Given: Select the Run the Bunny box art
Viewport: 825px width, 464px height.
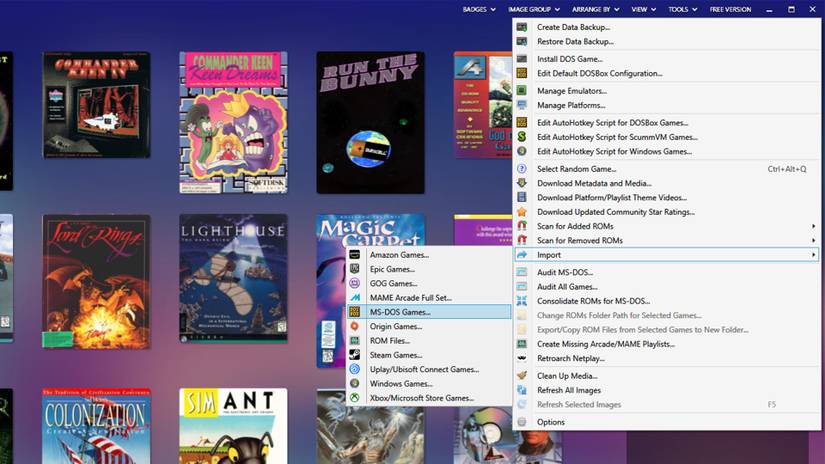Looking at the screenshot, I should tap(370, 123).
